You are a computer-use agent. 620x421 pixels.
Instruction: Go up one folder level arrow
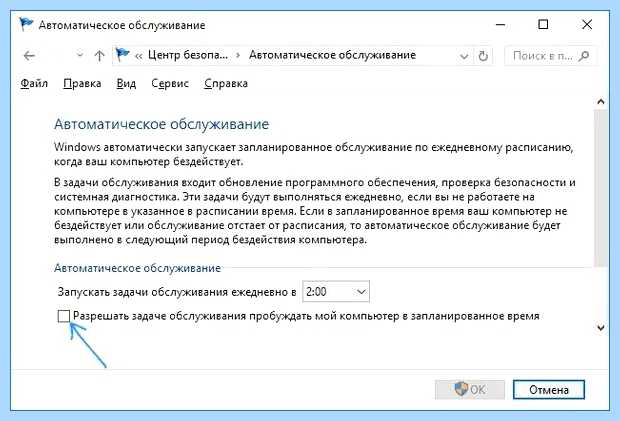(99, 55)
